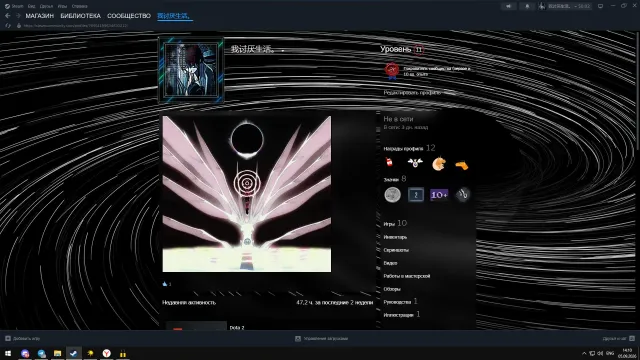Open the Steam menu in the menu bar
640x360 pixels.
(14, 6)
